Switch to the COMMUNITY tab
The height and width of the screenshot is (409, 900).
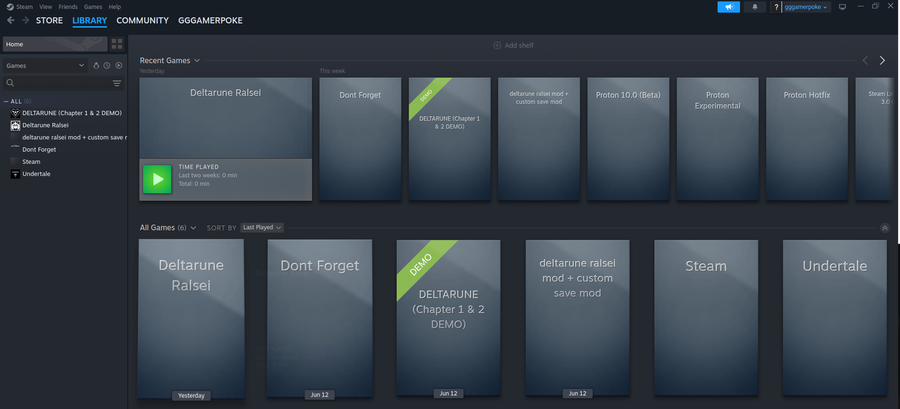(x=142, y=21)
